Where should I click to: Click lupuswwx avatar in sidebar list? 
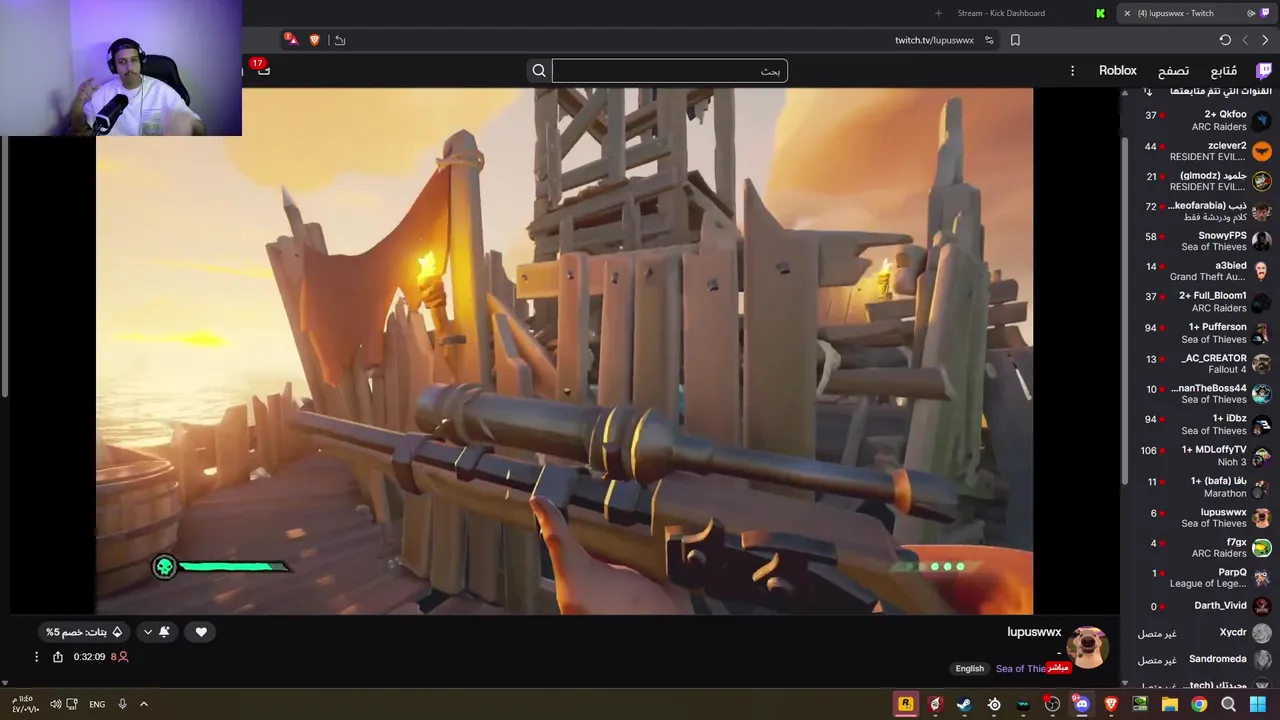pyautogui.click(x=1262, y=517)
